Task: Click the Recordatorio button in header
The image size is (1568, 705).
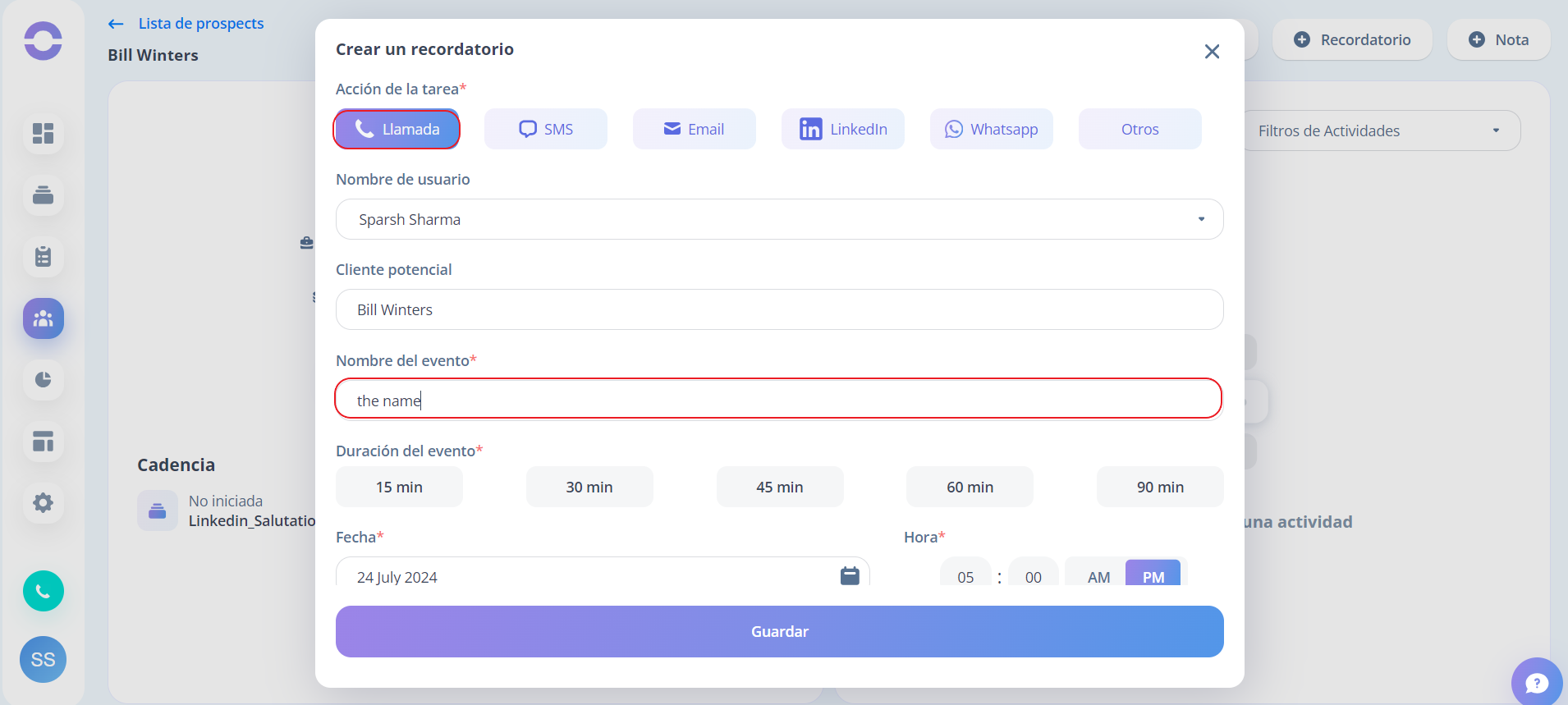Action: point(1352,39)
